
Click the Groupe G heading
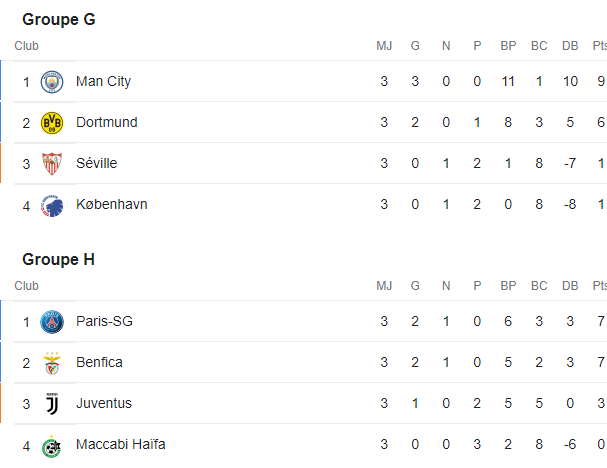tap(59, 19)
